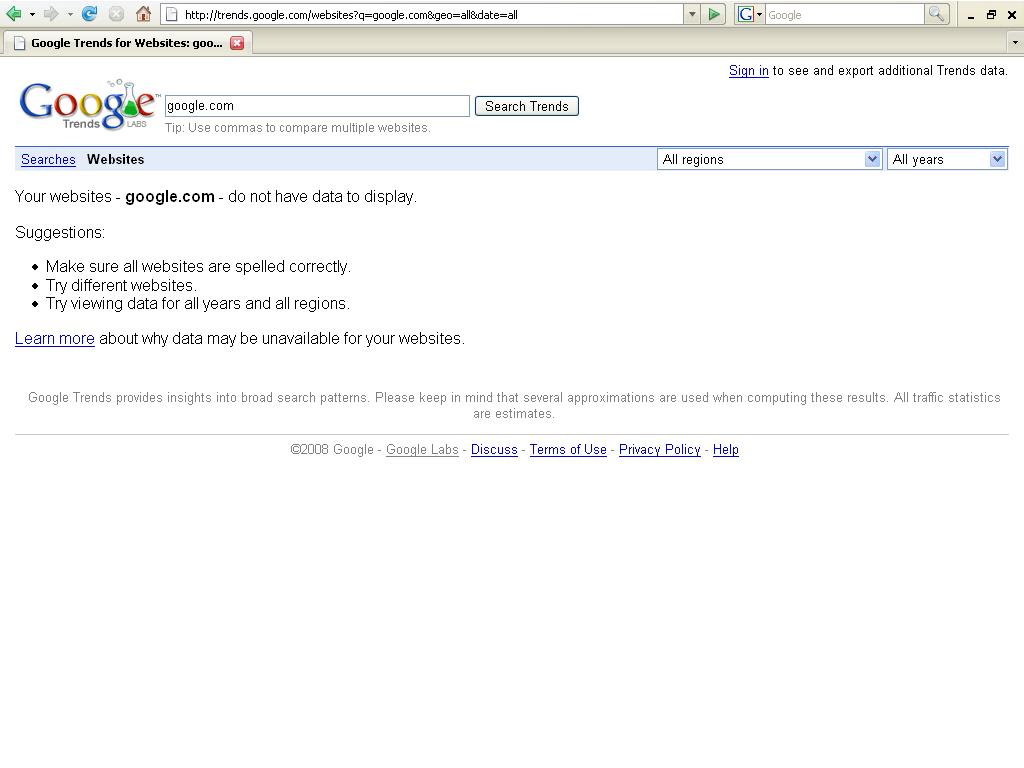Open the Help footer link
Image resolution: width=1024 pixels, height=768 pixels.
(x=726, y=449)
